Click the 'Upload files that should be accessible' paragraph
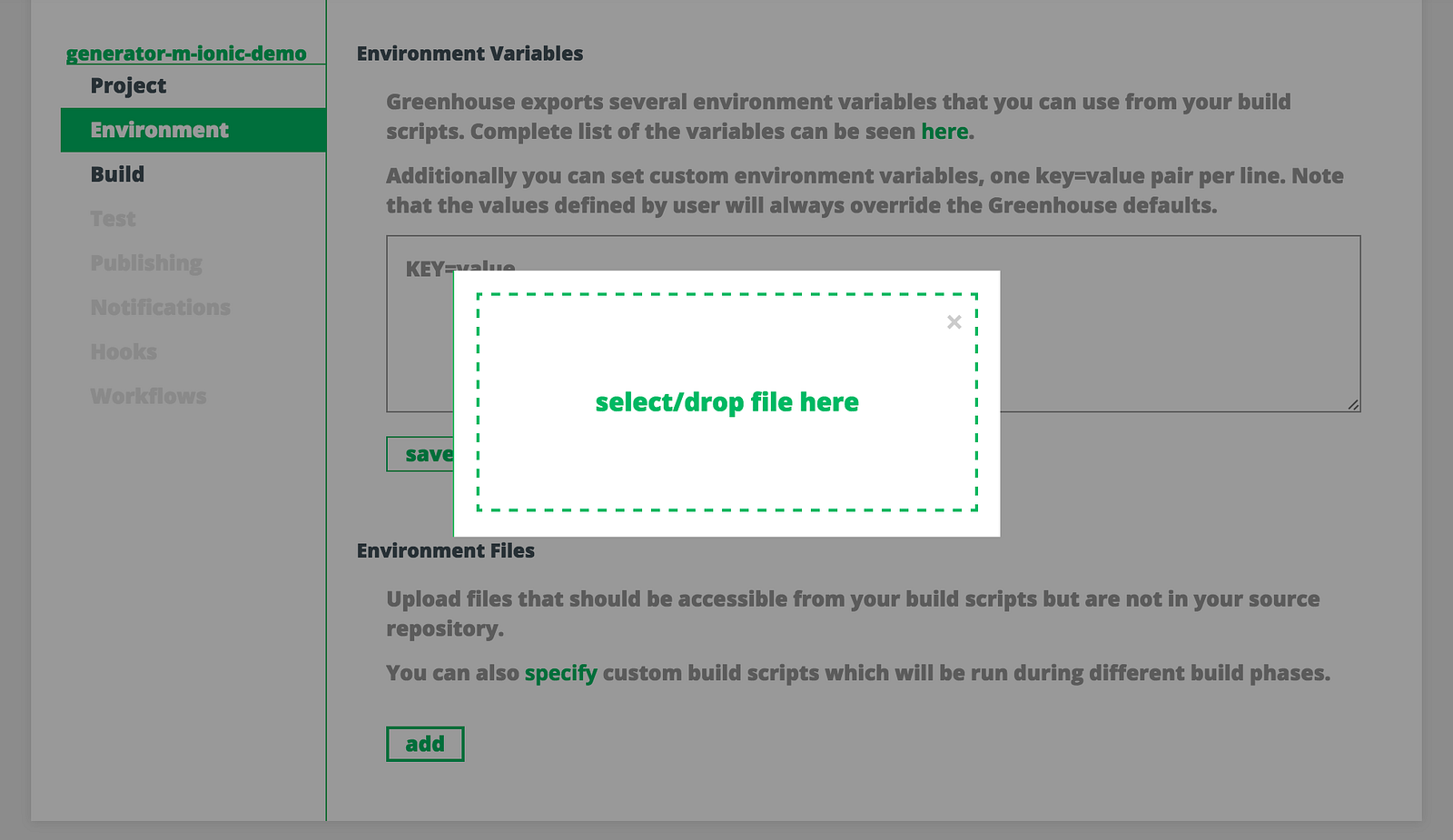 852,613
